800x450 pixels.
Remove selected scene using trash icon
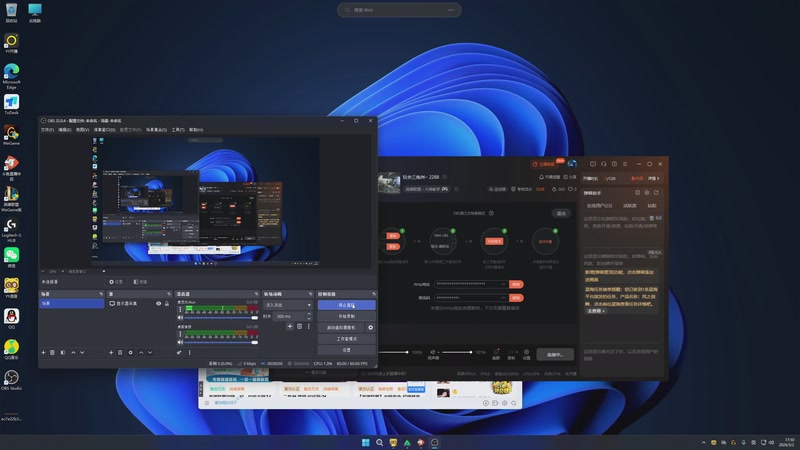tap(53, 353)
